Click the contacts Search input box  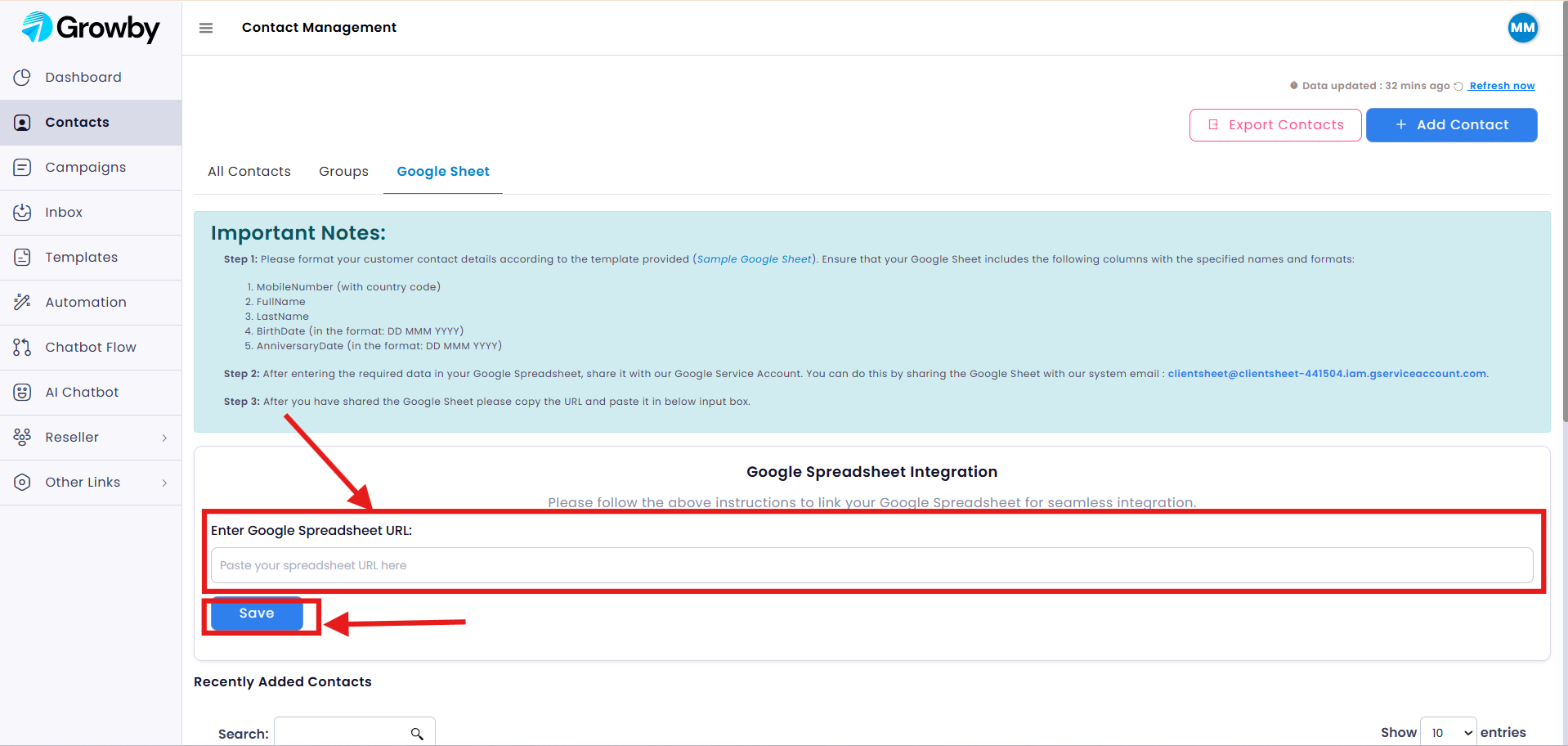355,732
